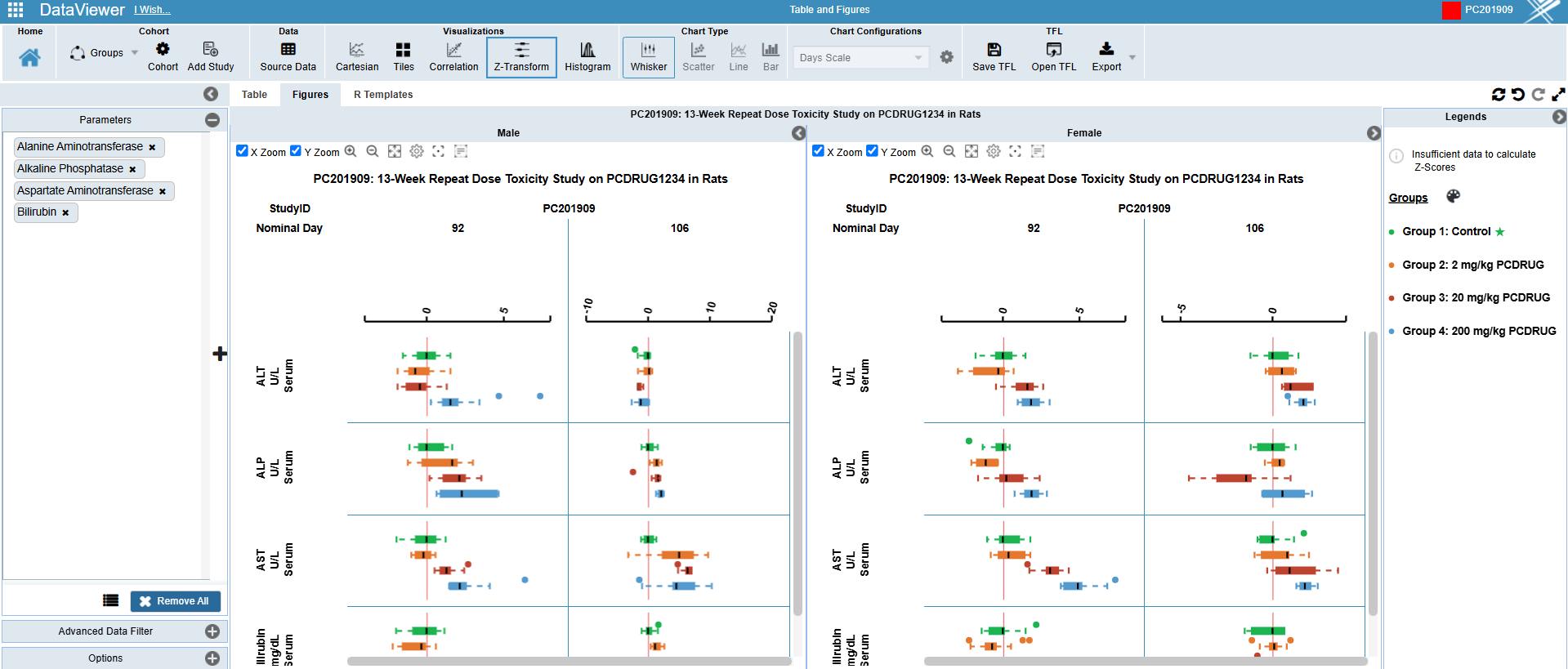Click the red PC201909 color swatch

click(1451, 11)
